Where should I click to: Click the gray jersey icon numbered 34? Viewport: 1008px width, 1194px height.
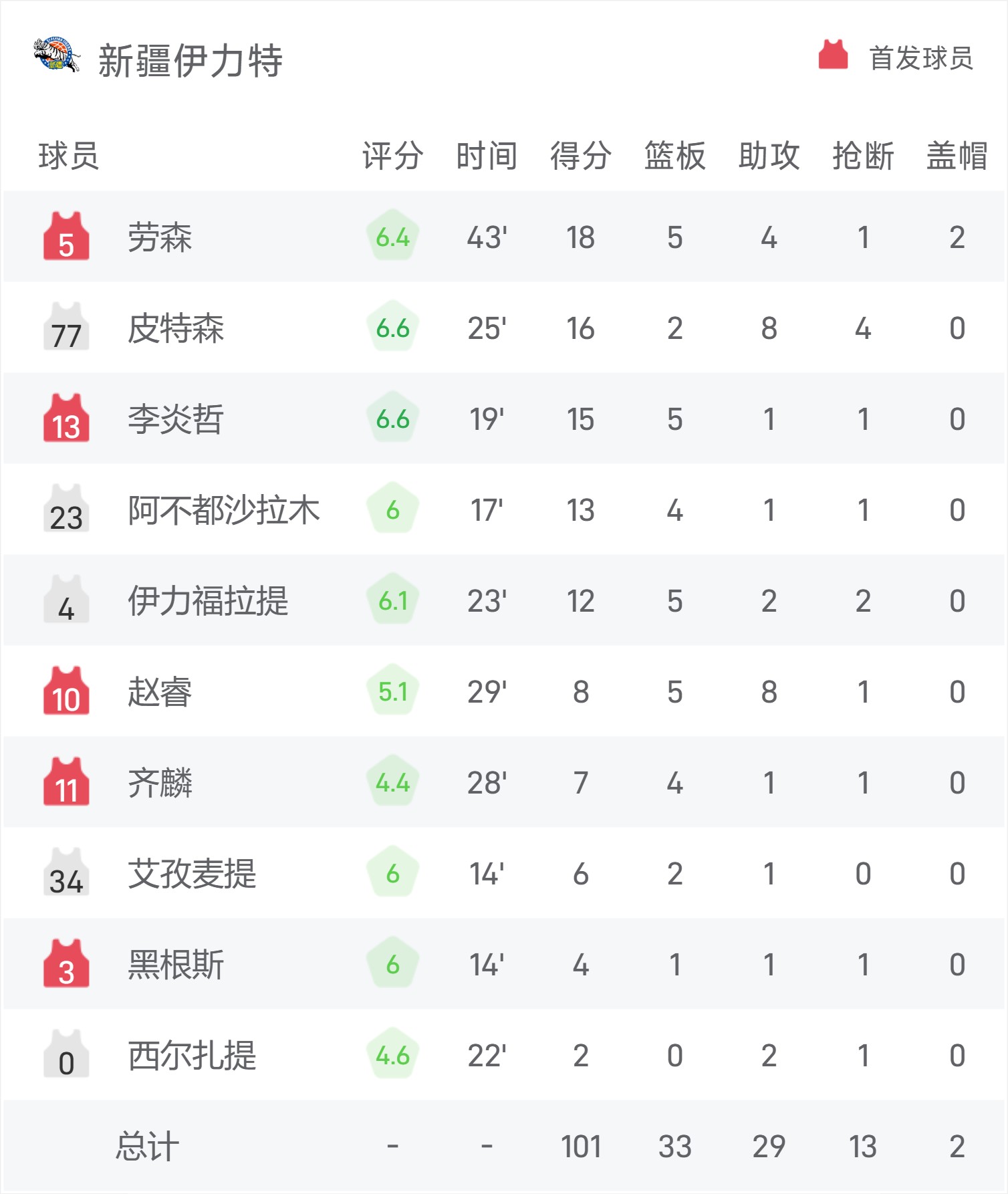pos(66,872)
